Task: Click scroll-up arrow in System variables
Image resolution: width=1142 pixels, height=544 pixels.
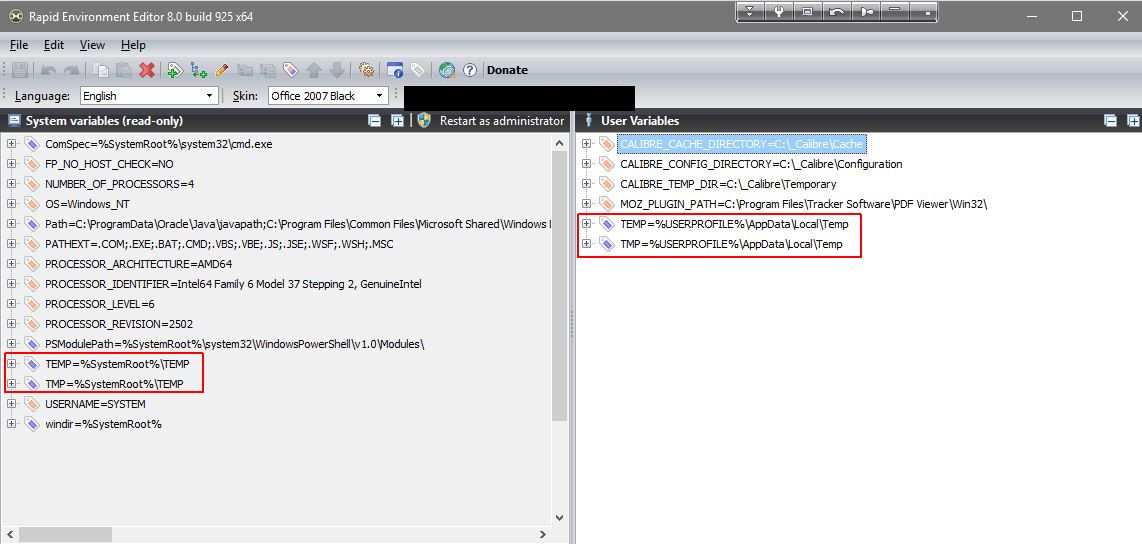Action: (559, 143)
